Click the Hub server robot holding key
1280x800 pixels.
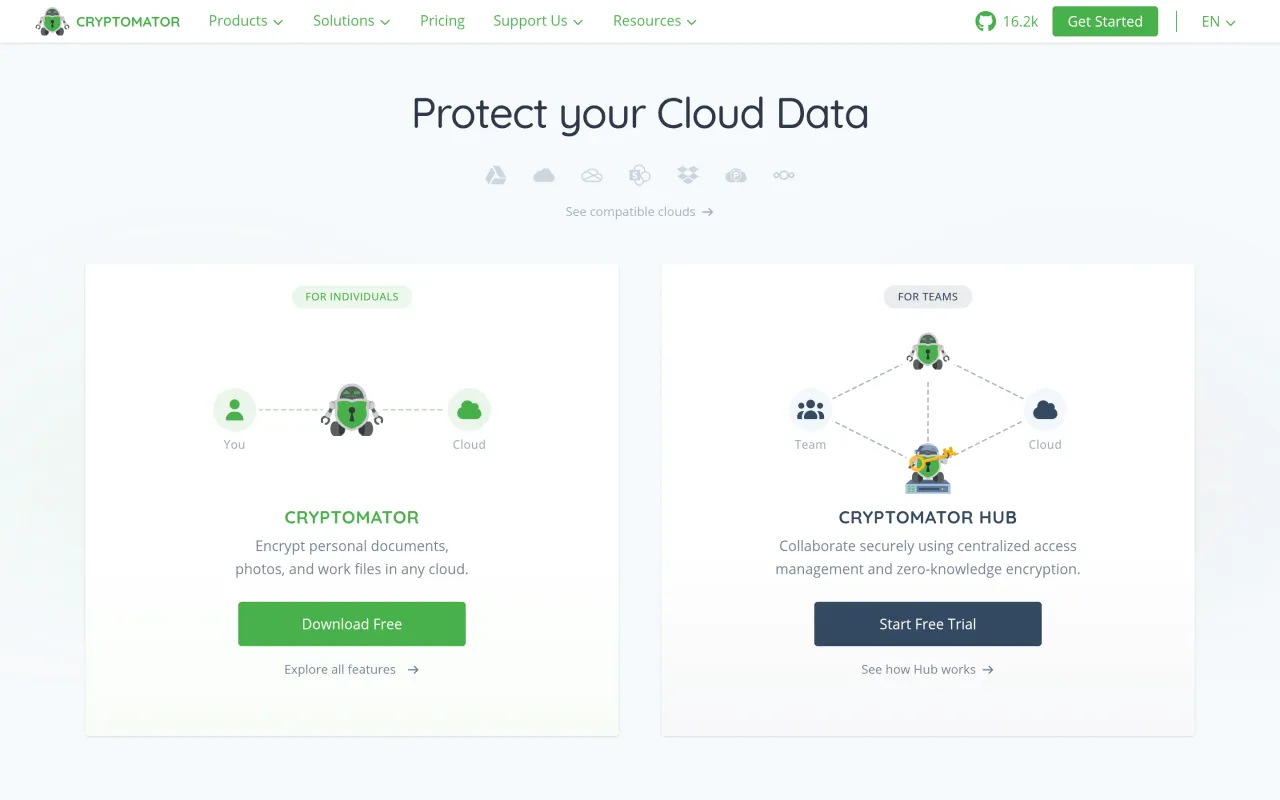pos(930,468)
